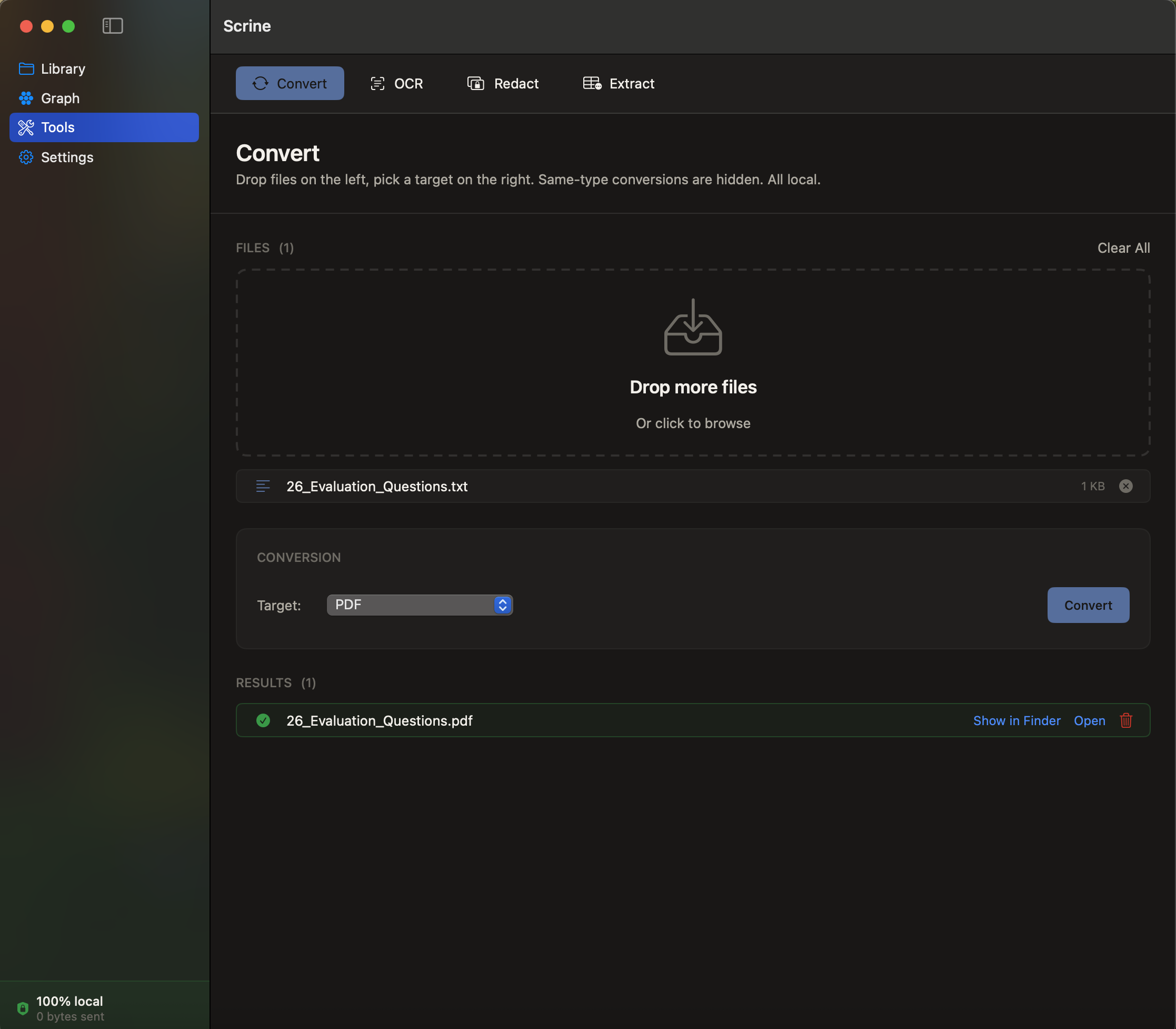Click the drop zone inbox icon

coord(693,326)
